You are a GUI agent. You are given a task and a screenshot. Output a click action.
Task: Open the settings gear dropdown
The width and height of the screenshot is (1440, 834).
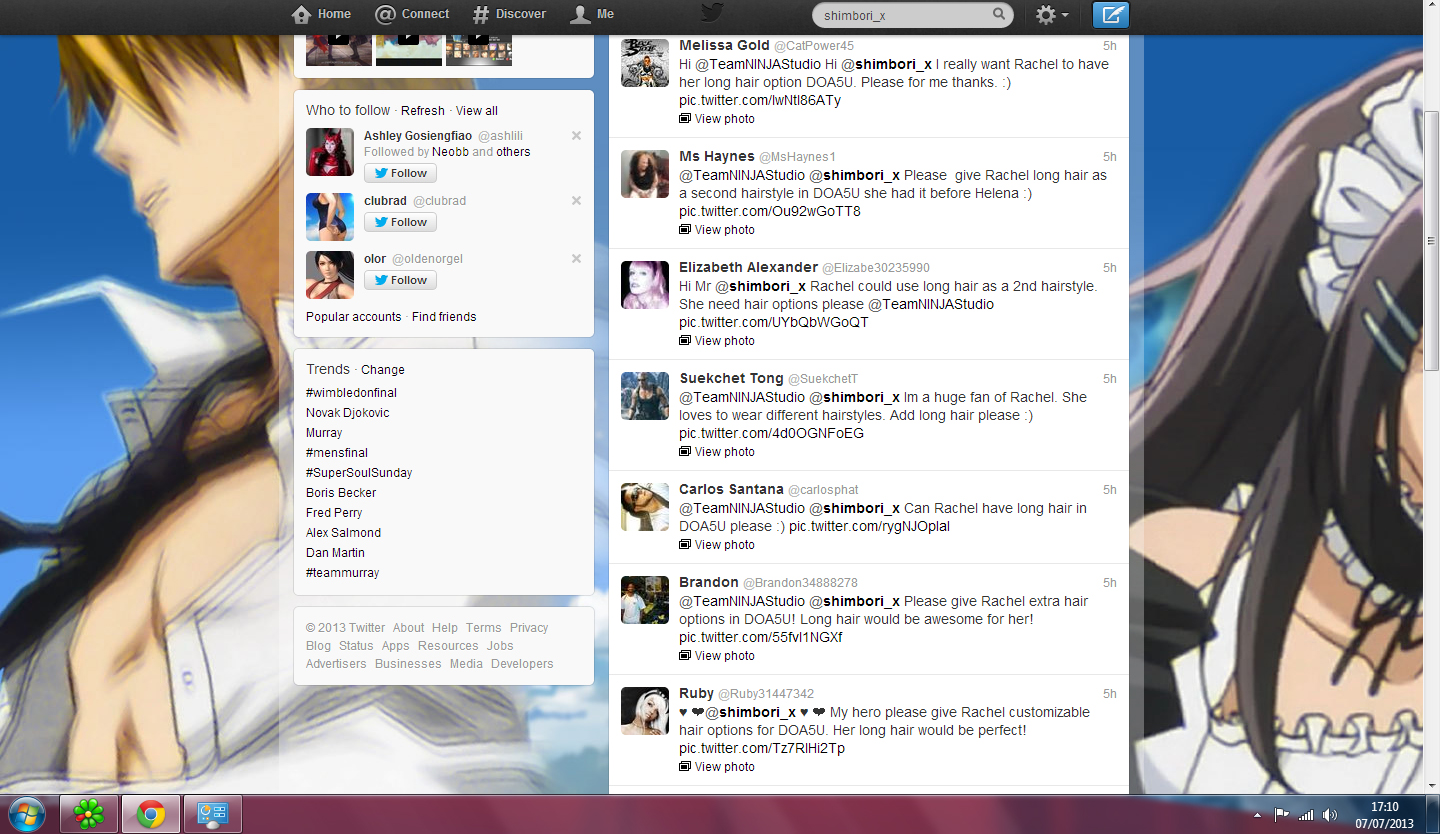coord(1052,15)
